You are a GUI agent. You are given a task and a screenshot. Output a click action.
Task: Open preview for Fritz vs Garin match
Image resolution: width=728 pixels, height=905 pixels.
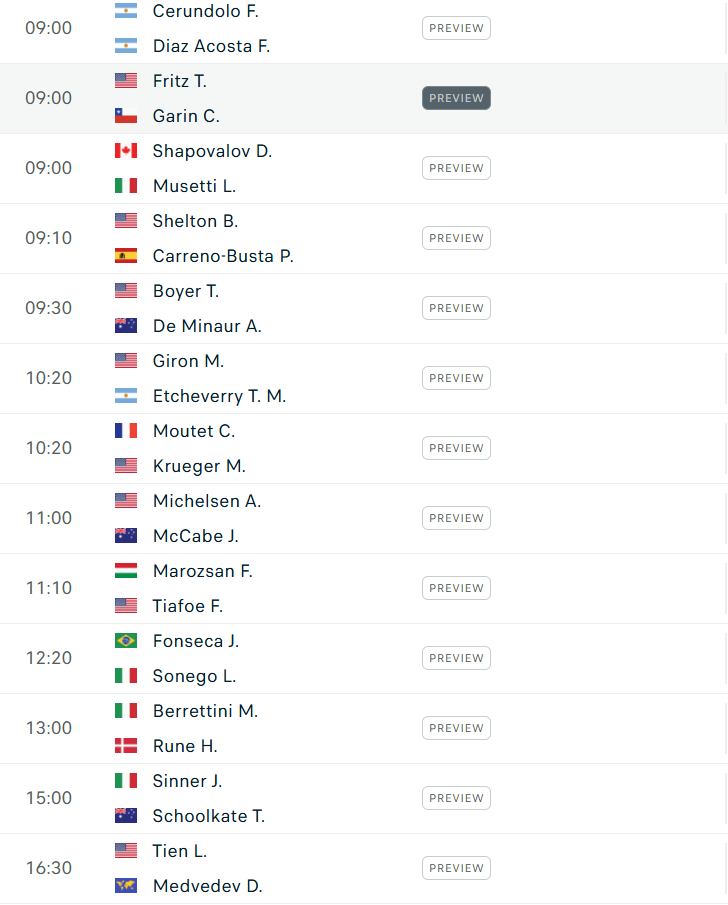(456, 98)
